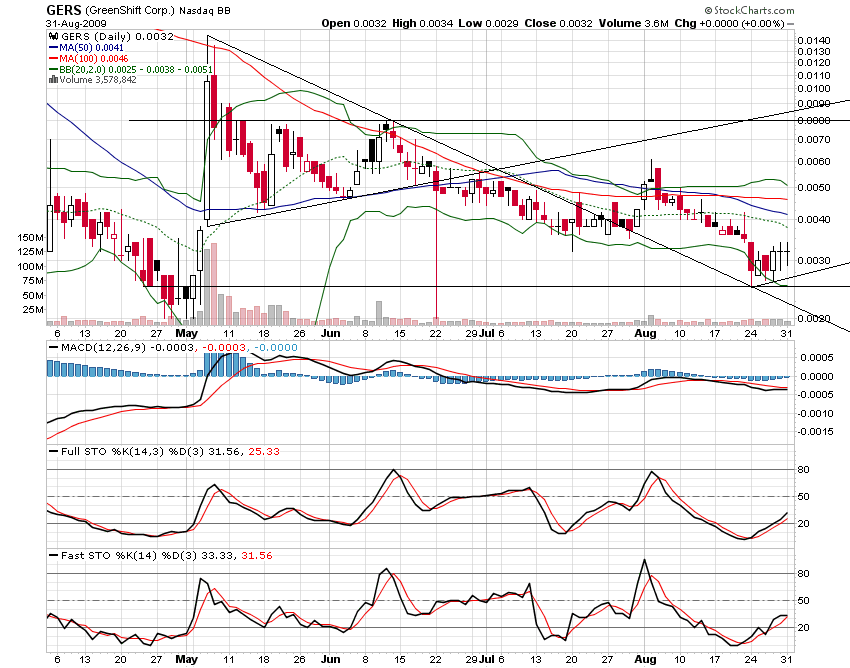This screenshot has width=850, height=668.
Task: Click the May label on main chart axis
Action: 186,333
